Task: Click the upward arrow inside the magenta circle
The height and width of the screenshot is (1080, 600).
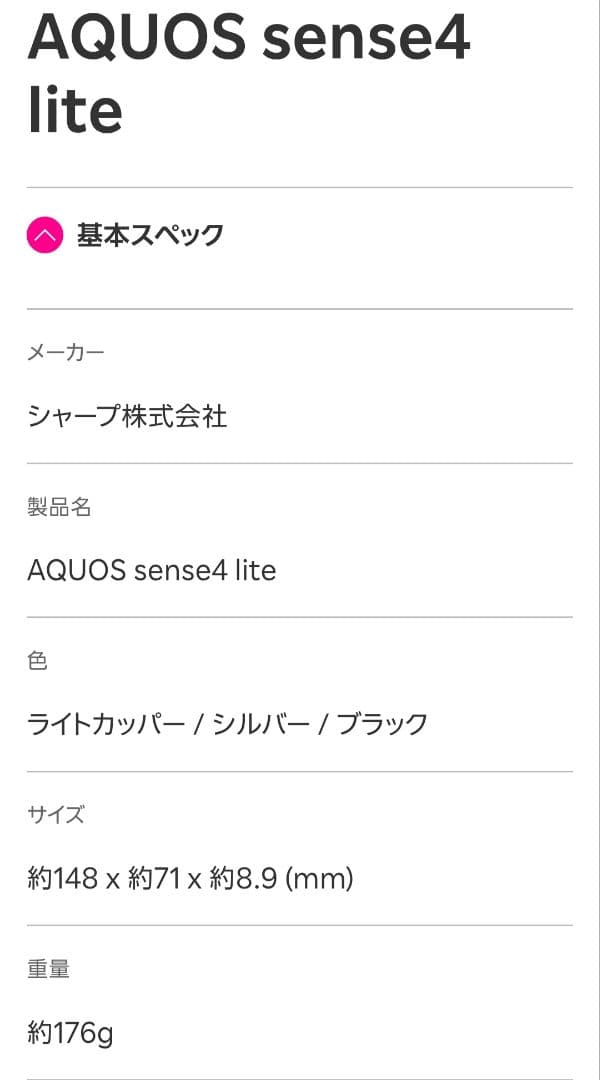Action: coord(44,235)
